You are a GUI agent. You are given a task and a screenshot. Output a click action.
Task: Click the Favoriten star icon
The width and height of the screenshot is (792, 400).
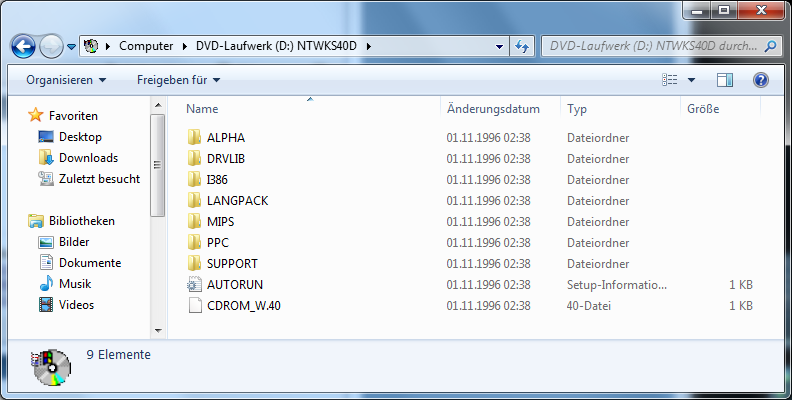click(x=36, y=115)
